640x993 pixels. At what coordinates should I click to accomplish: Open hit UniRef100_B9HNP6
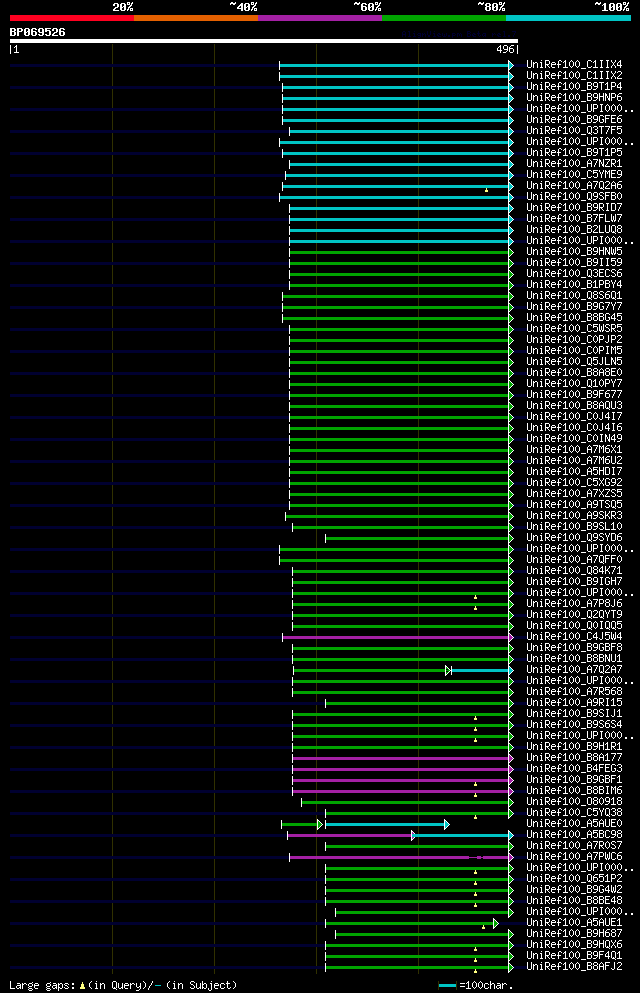coord(574,98)
